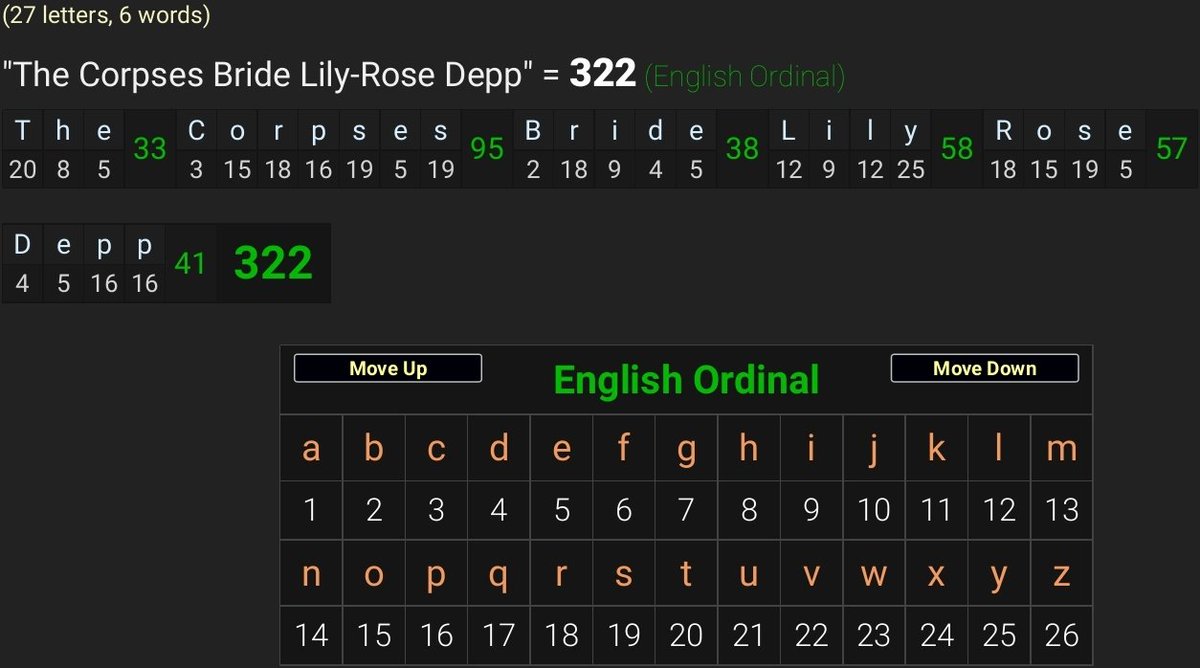The height and width of the screenshot is (668, 1200).
Task: Click the '(27 letters, 6 words)' text
Action: tap(105, 16)
